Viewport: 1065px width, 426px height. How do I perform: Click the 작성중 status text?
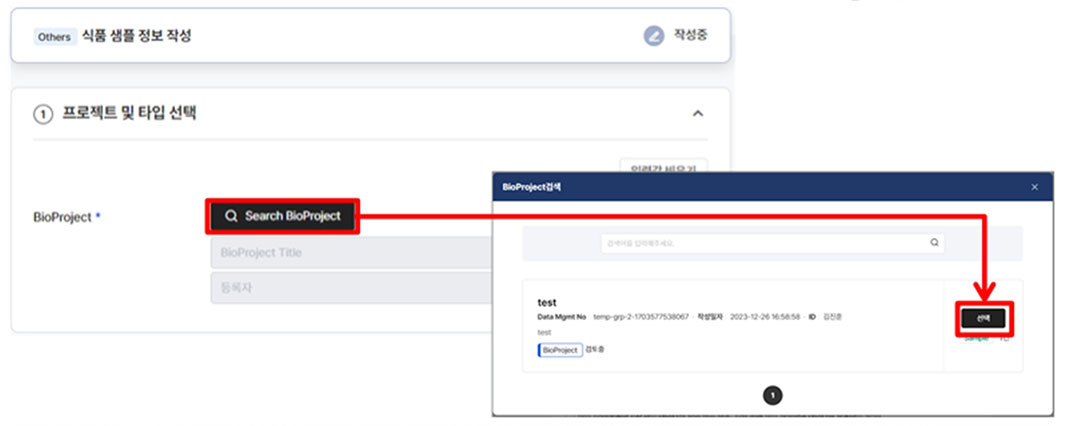(690, 36)
